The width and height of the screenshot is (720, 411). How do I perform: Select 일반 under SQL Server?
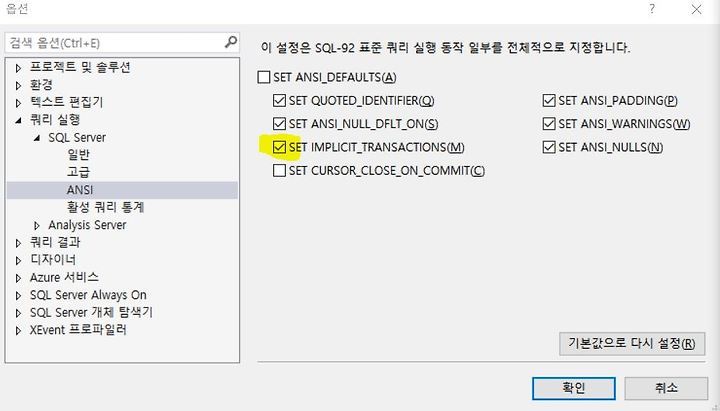tap(79, 155)
